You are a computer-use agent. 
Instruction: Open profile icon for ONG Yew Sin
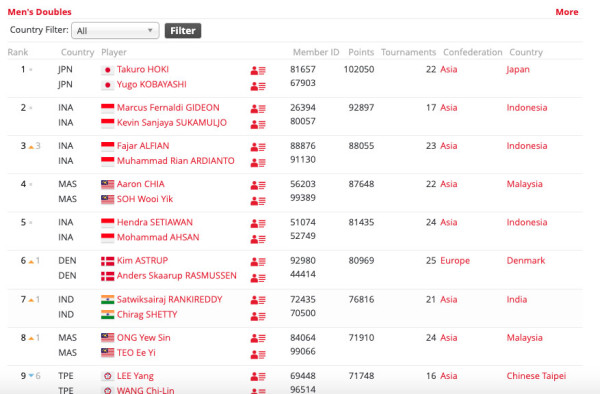(x=258, y=338)
